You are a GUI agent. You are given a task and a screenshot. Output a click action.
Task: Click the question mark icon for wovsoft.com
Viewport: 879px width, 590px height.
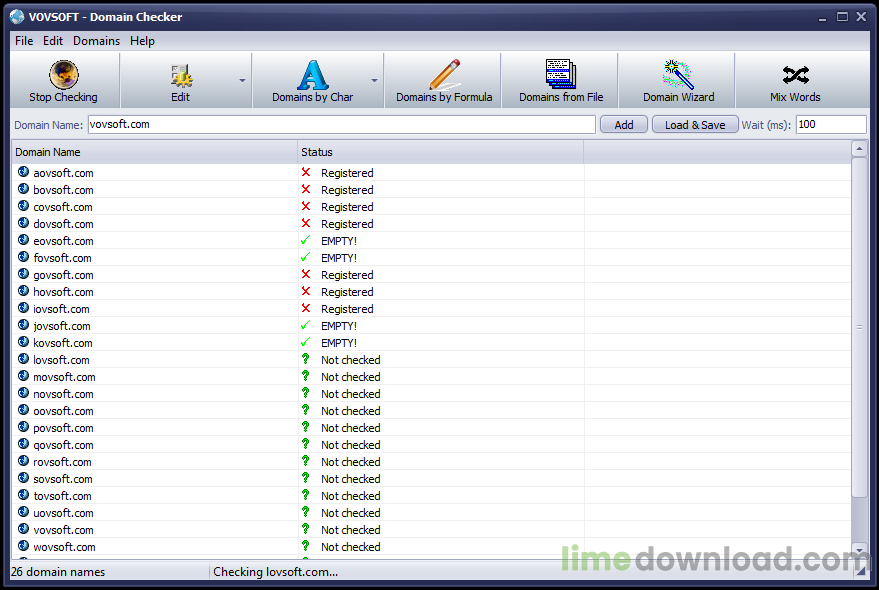pos(306,546)
